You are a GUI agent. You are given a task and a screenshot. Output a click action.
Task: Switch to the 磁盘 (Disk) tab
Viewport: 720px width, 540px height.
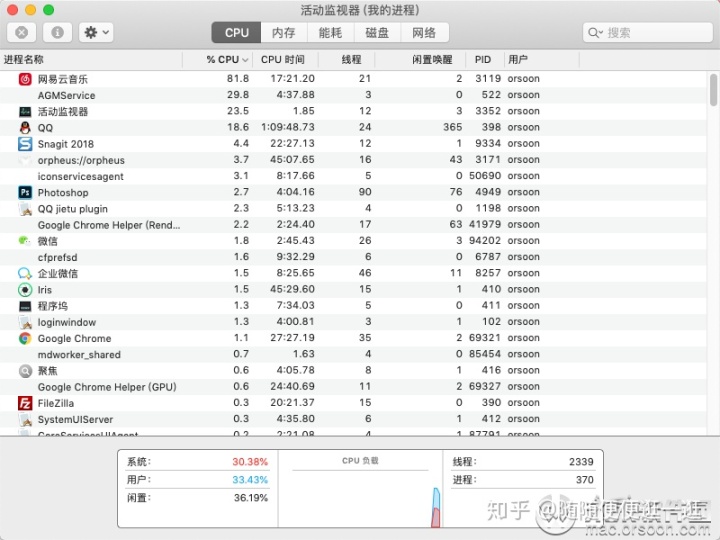coord(377,33)
